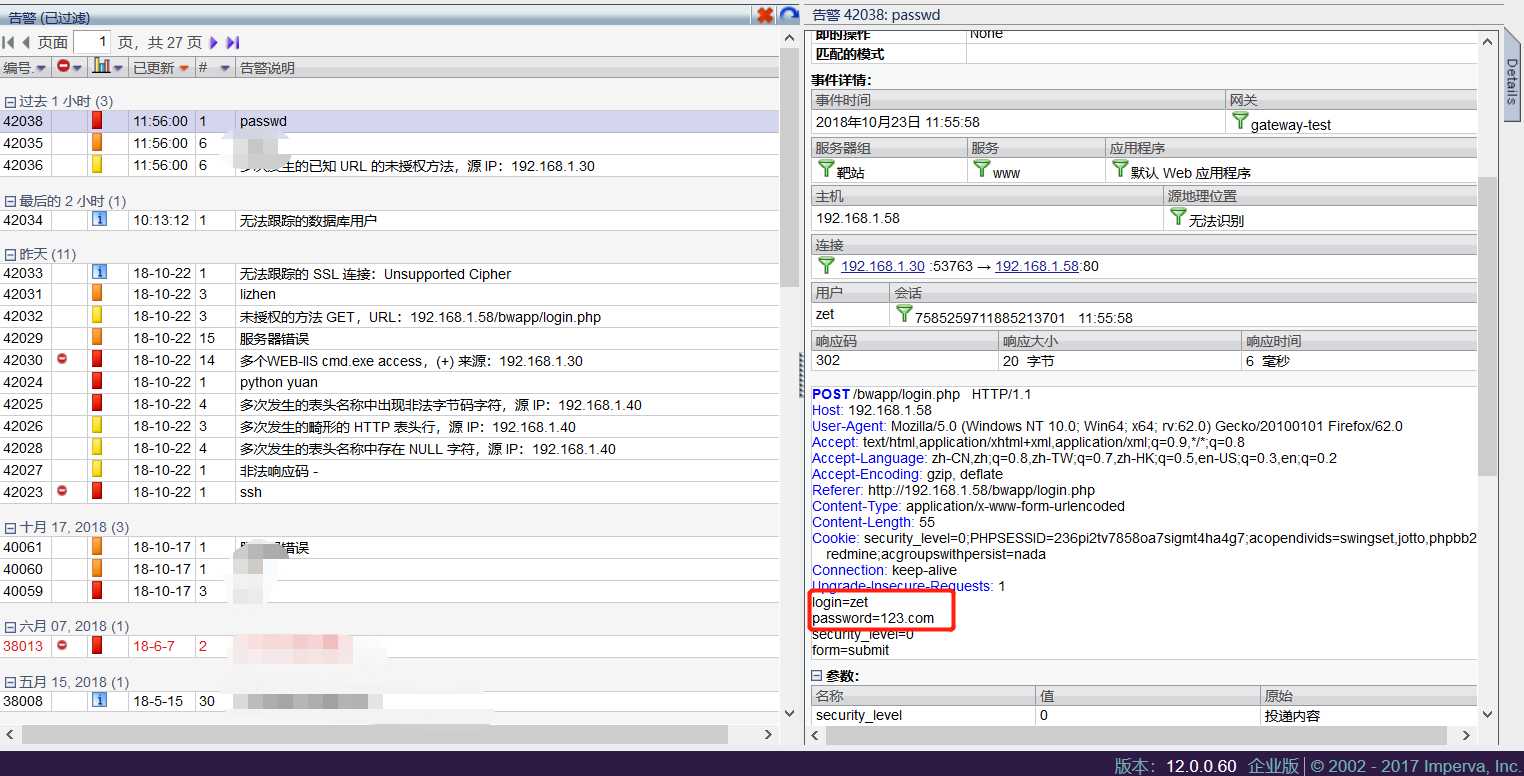Open the 编号 column dropdown
1524x776 pixels.
tap(41, 68)
